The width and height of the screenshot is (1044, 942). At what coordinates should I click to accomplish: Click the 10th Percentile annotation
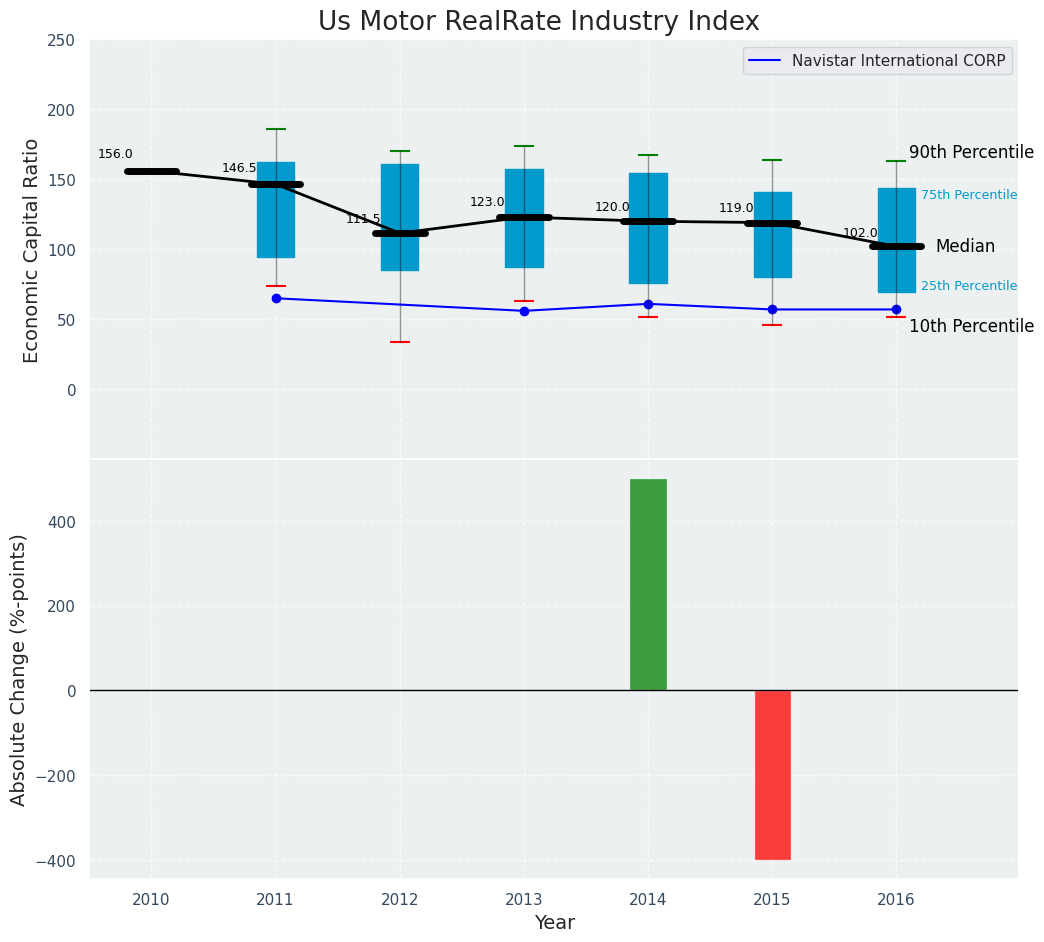coord(970,326)
